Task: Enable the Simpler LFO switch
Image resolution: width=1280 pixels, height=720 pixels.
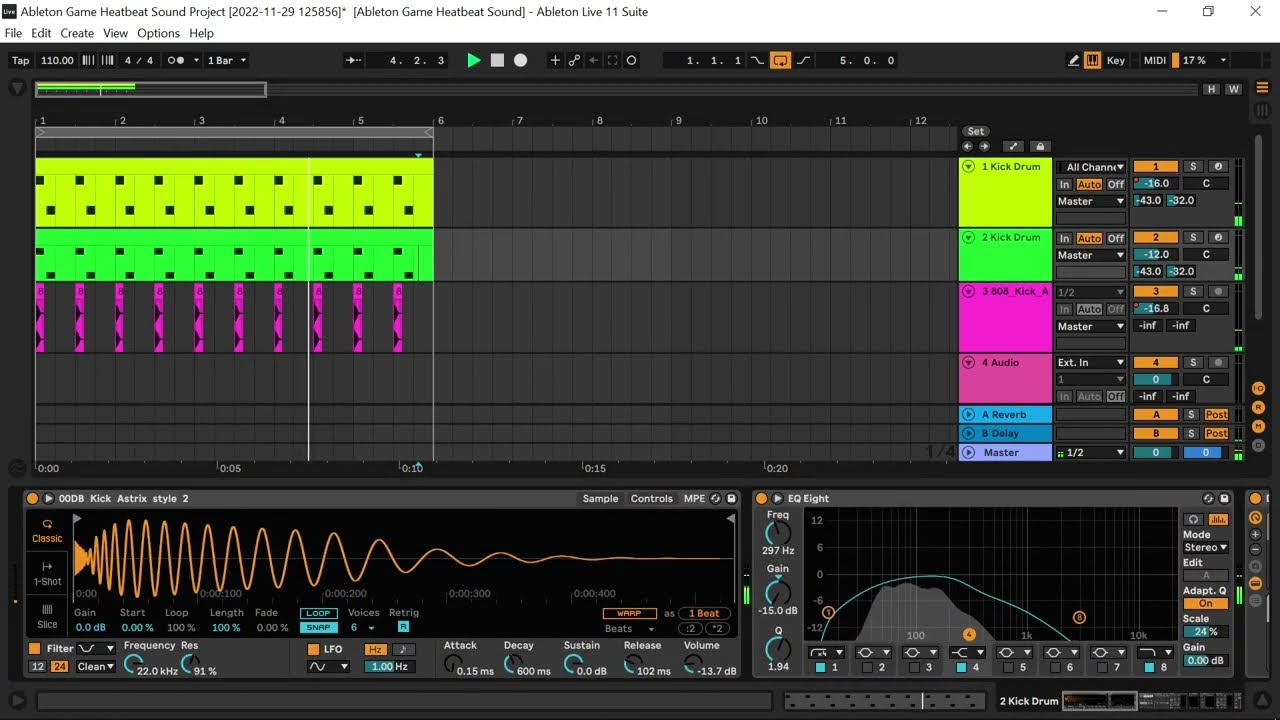Action: (x=313, y=649)
